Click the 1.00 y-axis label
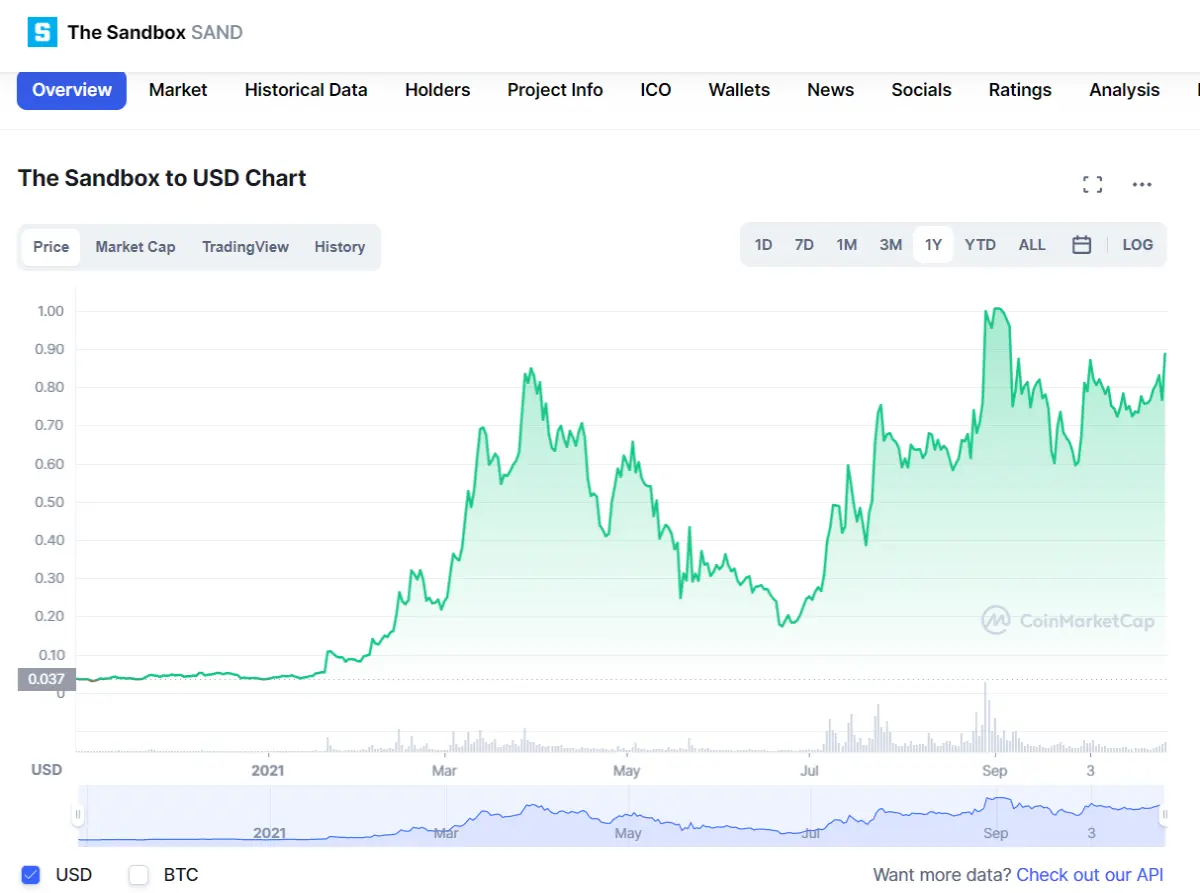 click(50, 311)
